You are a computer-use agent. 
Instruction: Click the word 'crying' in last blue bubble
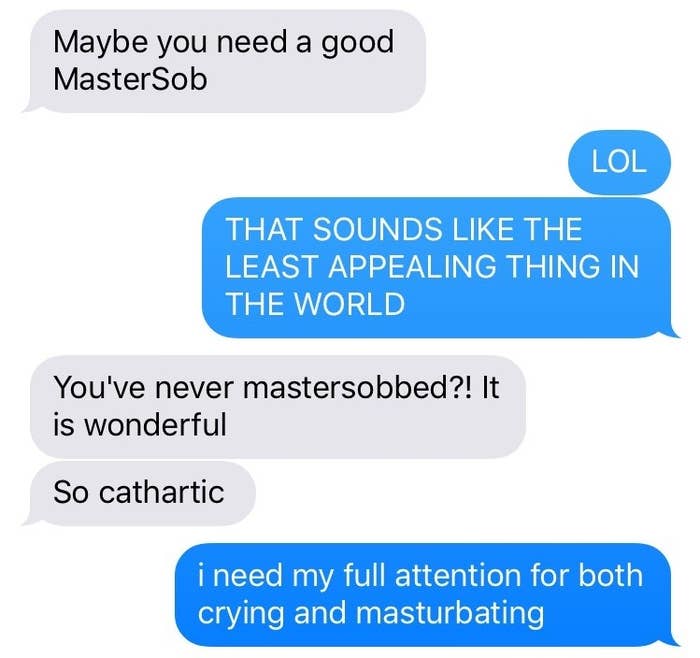click(x=241, y=613)
